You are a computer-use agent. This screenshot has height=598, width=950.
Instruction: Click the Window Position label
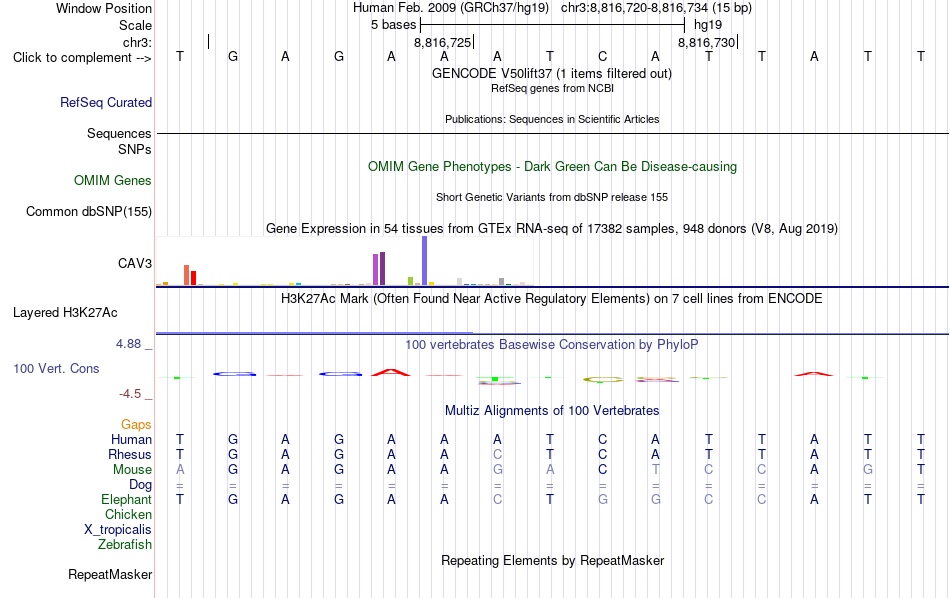pos(104,8)
